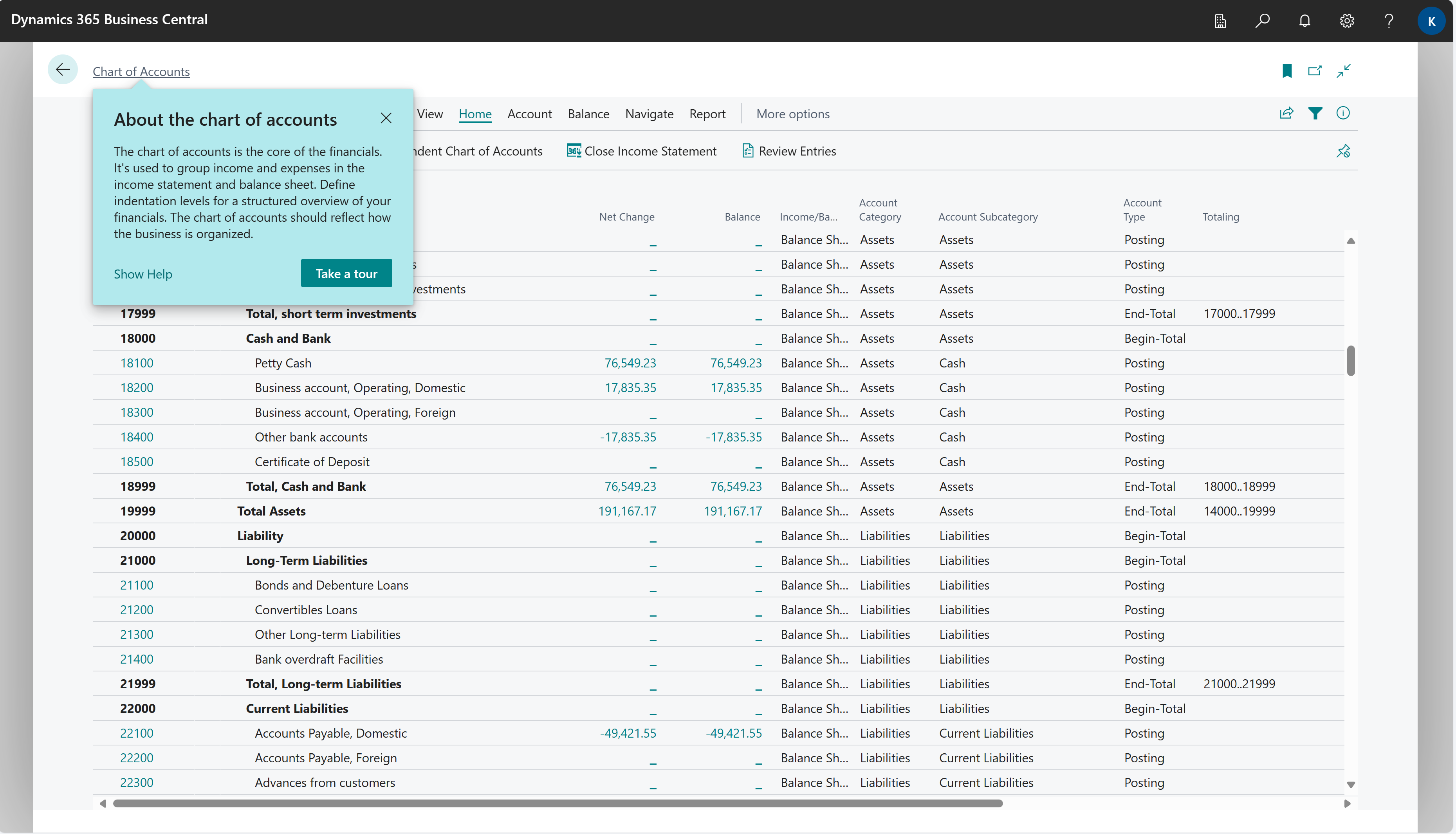Unpin the action bar pin icon
1456x834 pixels.
1343,151
